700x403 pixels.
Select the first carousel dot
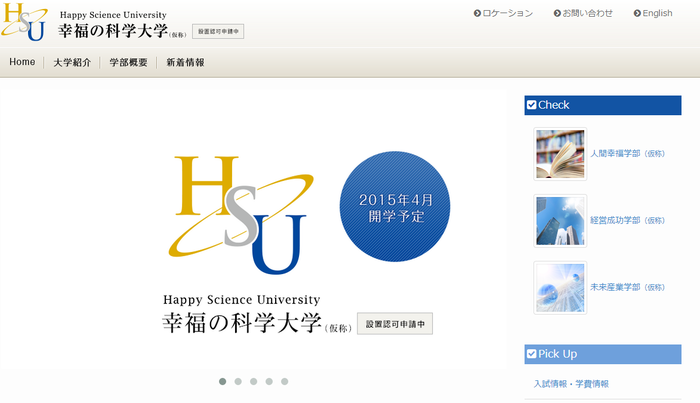223,382
